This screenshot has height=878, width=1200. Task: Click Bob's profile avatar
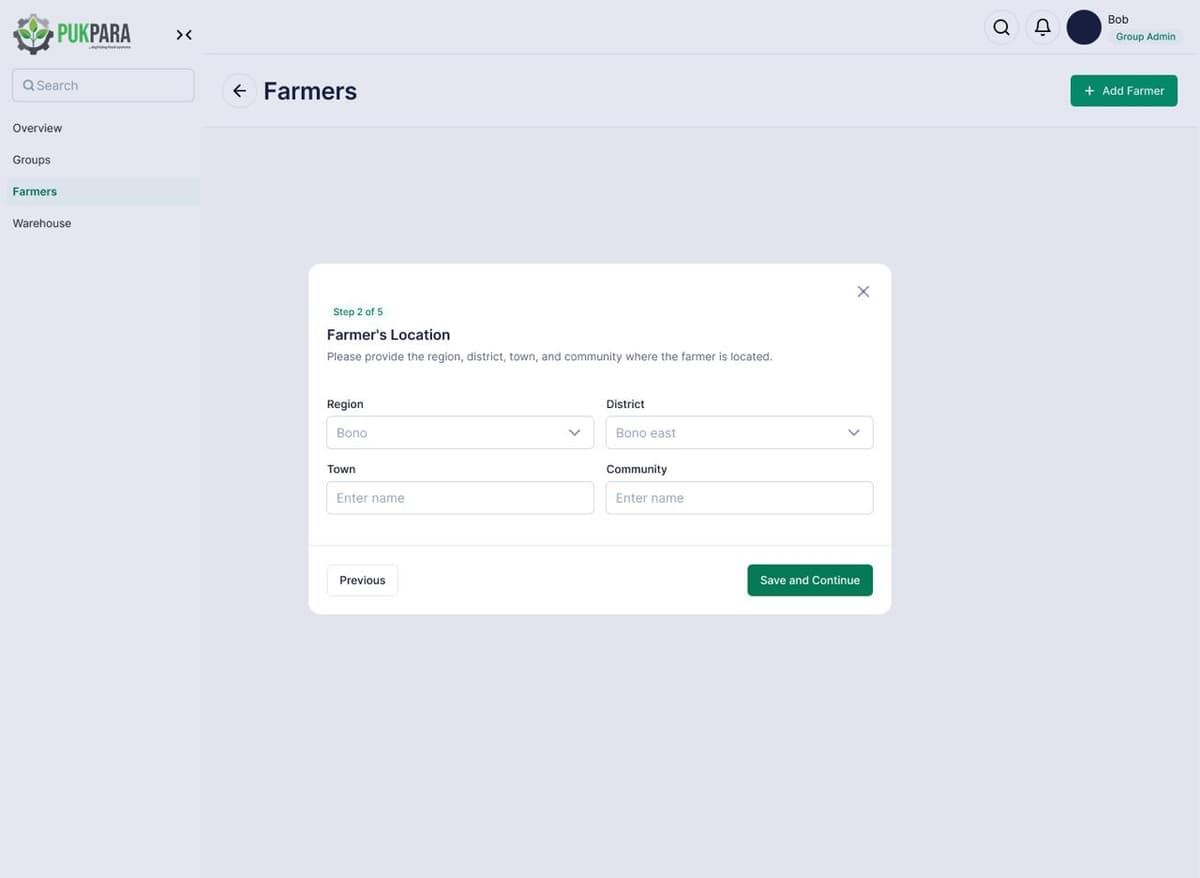[x=1084, y=28]
